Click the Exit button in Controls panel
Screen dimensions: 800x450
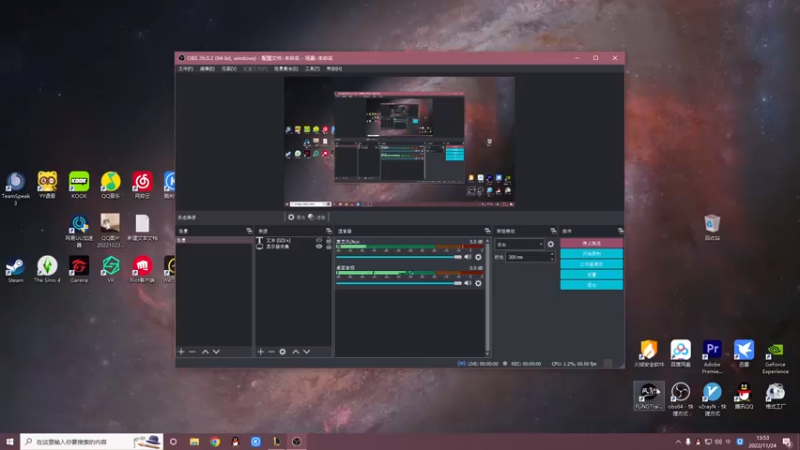591,285
